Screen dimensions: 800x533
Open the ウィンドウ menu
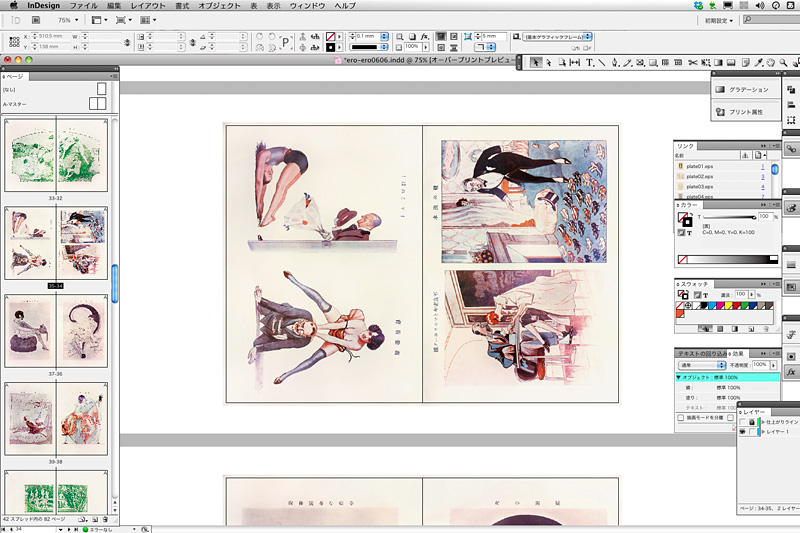(x=308, y=6)
